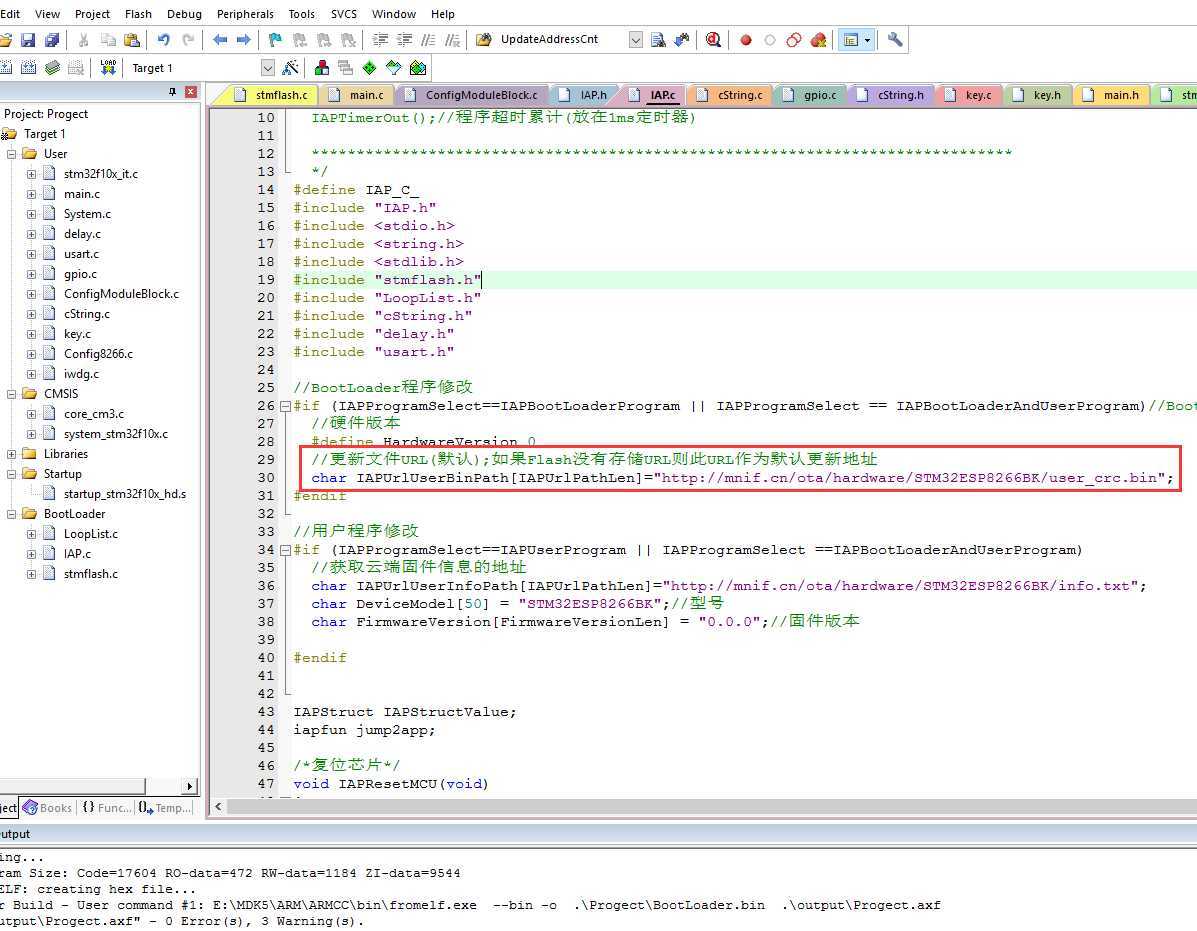Open the Flash menu
The height and width of the screenshot is (931, 1197).
pyautogui.click(x=138, y=14)
